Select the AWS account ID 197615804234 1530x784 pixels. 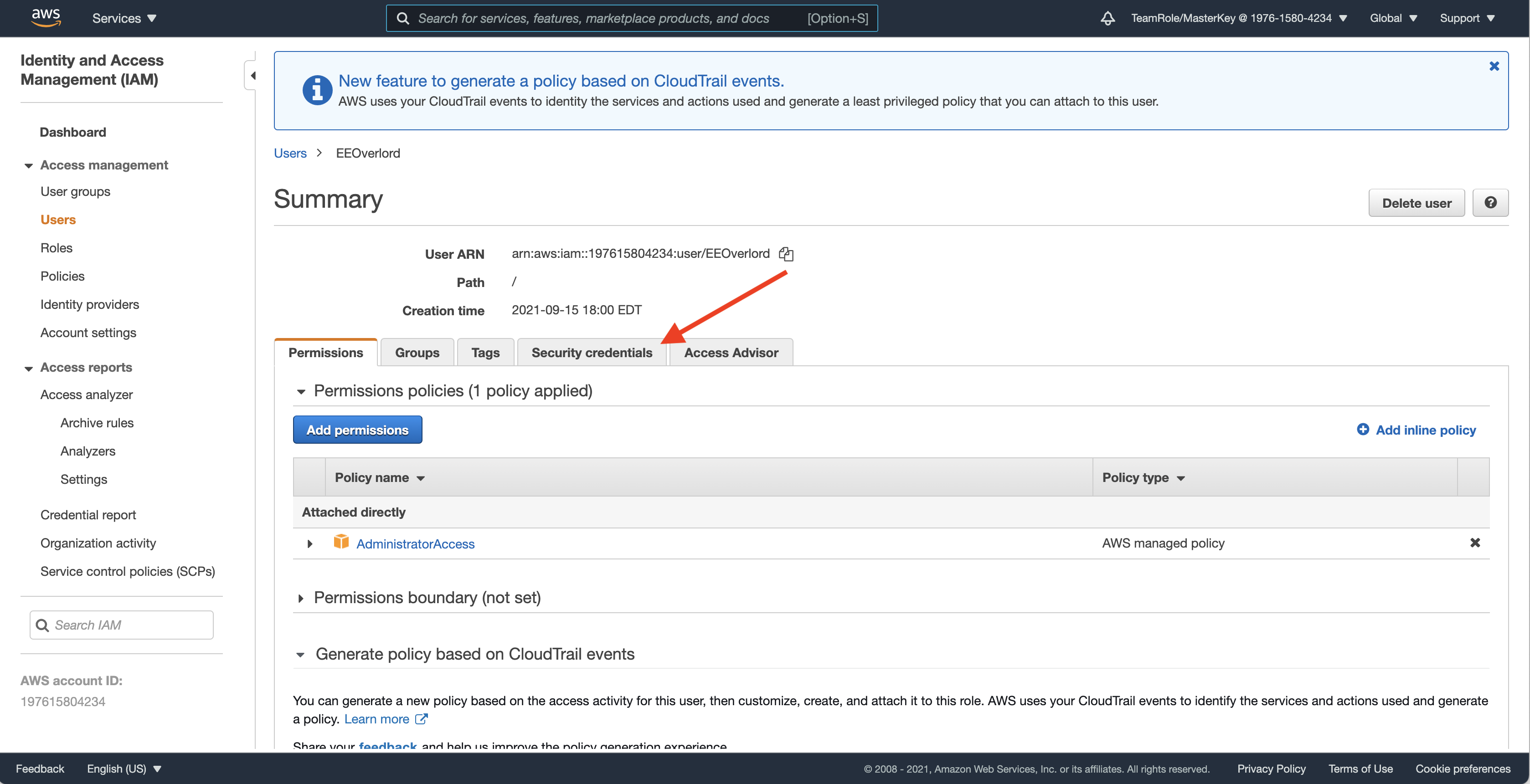(63, 702)
